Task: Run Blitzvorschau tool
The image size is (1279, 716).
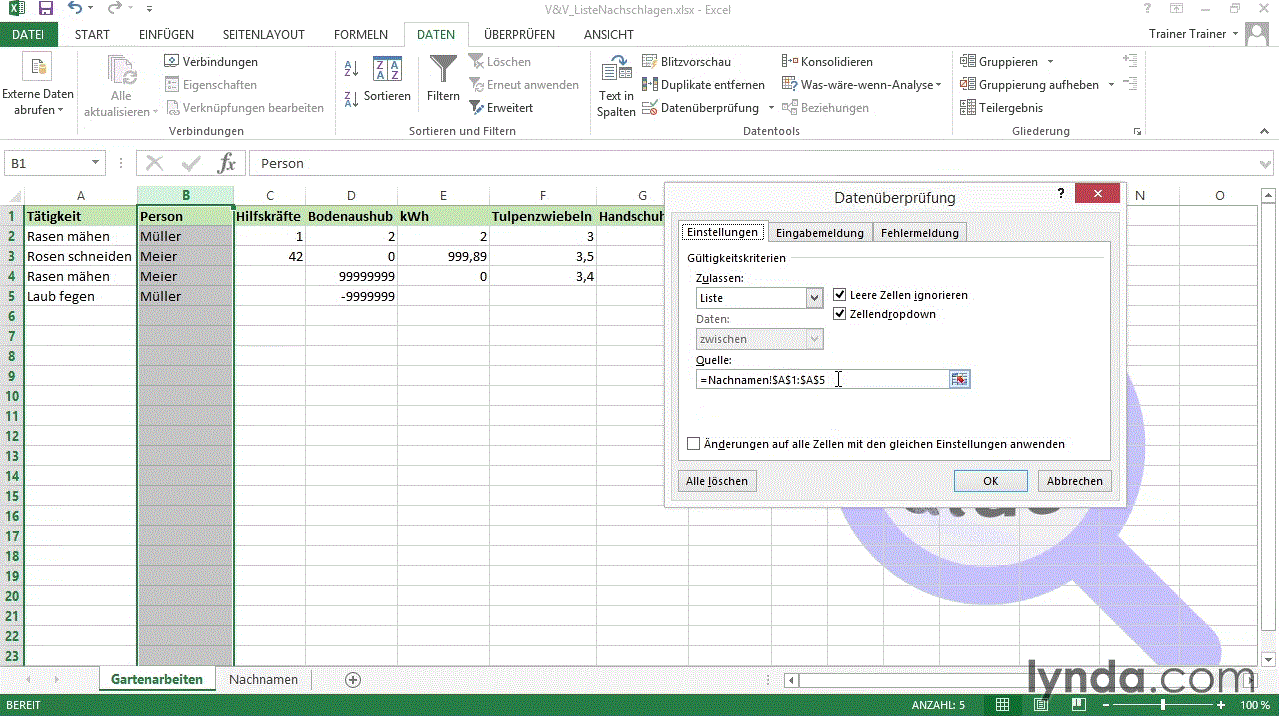Action: (686, 62)
